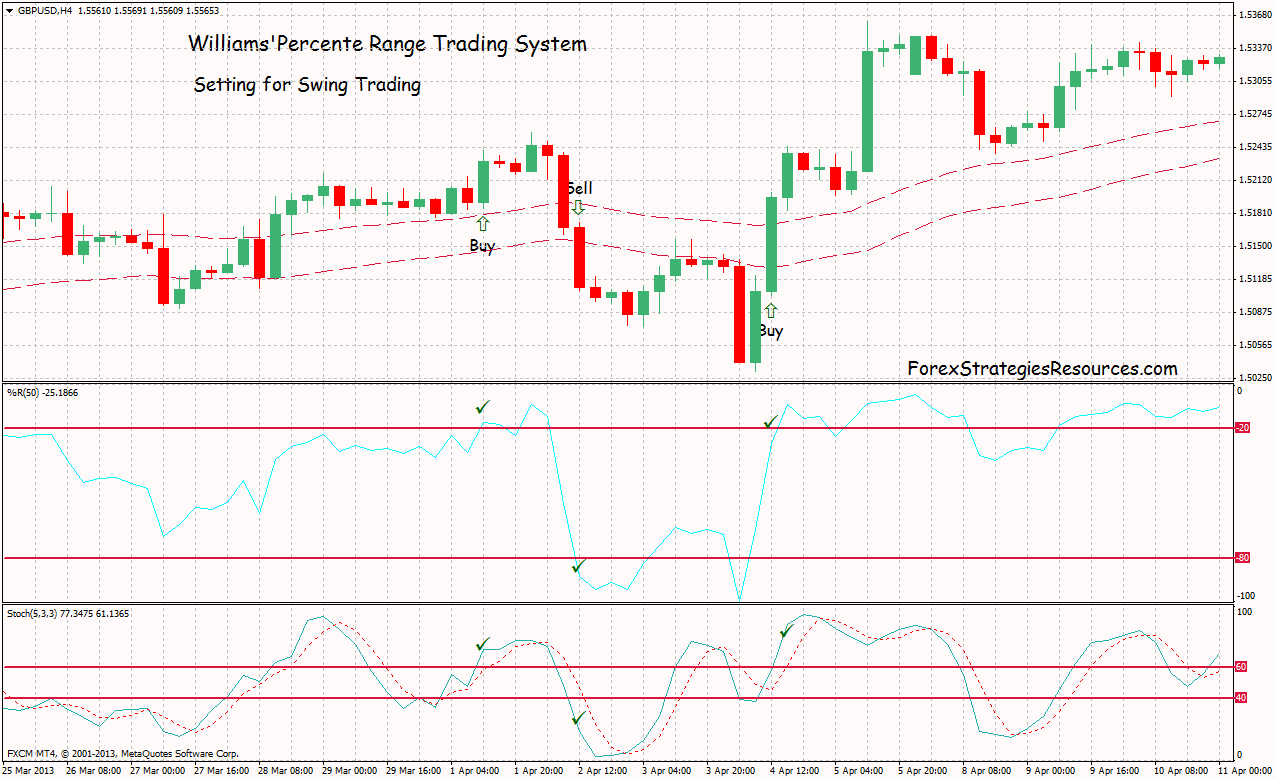
Task: Click price 1.52745 on the price scale
Action: tap(1254, 114)
